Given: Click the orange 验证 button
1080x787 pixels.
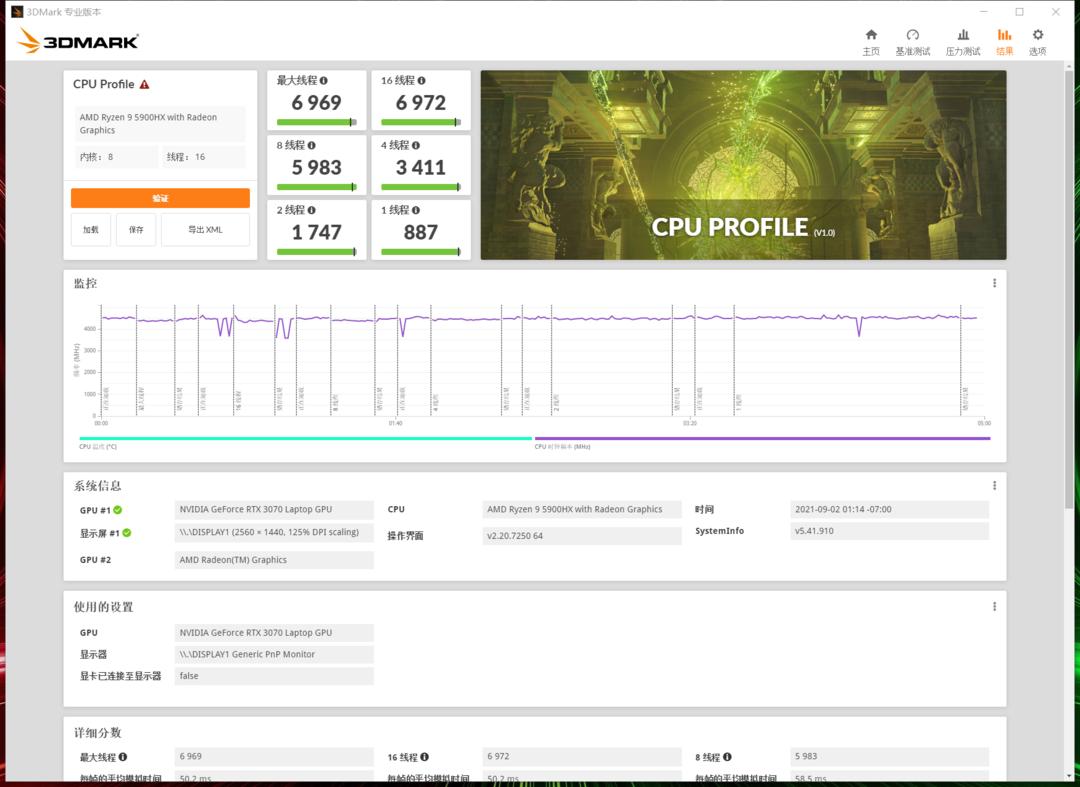Looking at the screenshot, I should click(x=160, y=198).
